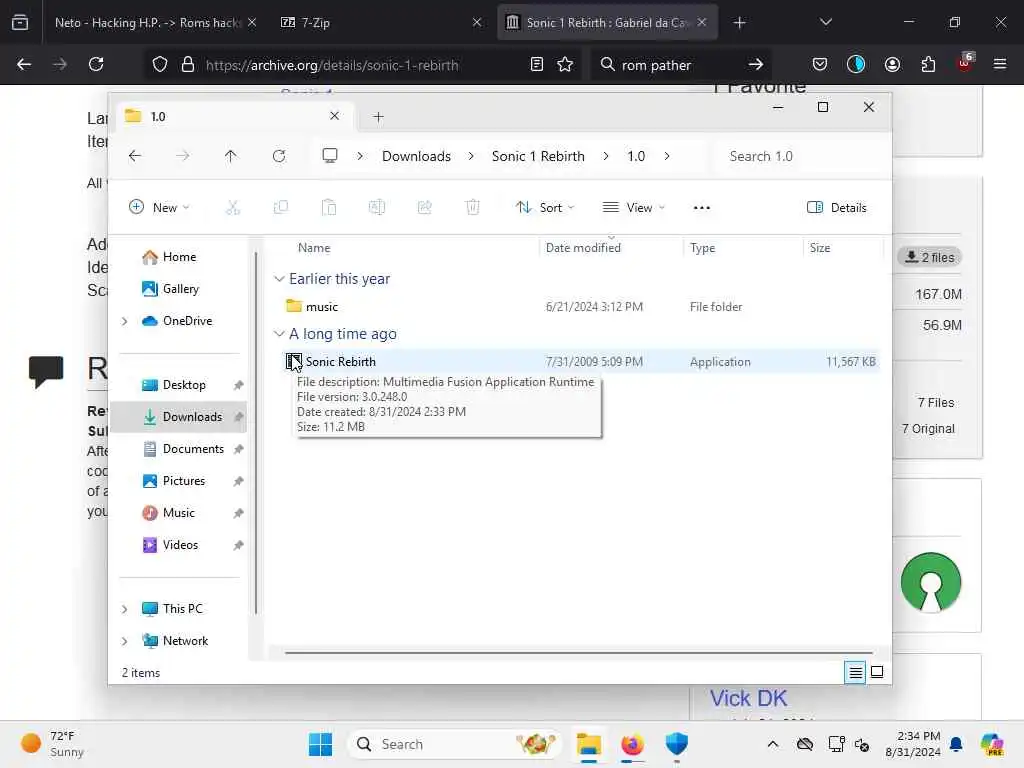Viewport: 1024px width, 768px height.
Task: Click the horizontal scrollbar in file list
Action: (579, 652)
